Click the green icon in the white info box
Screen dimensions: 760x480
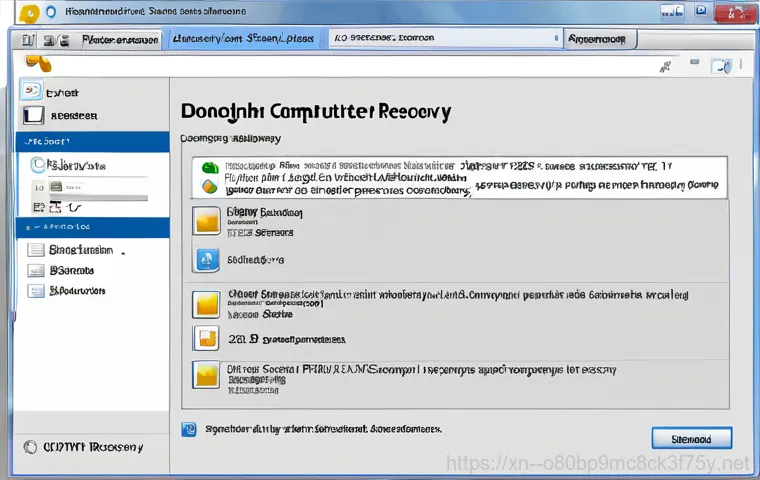(210, 168)
